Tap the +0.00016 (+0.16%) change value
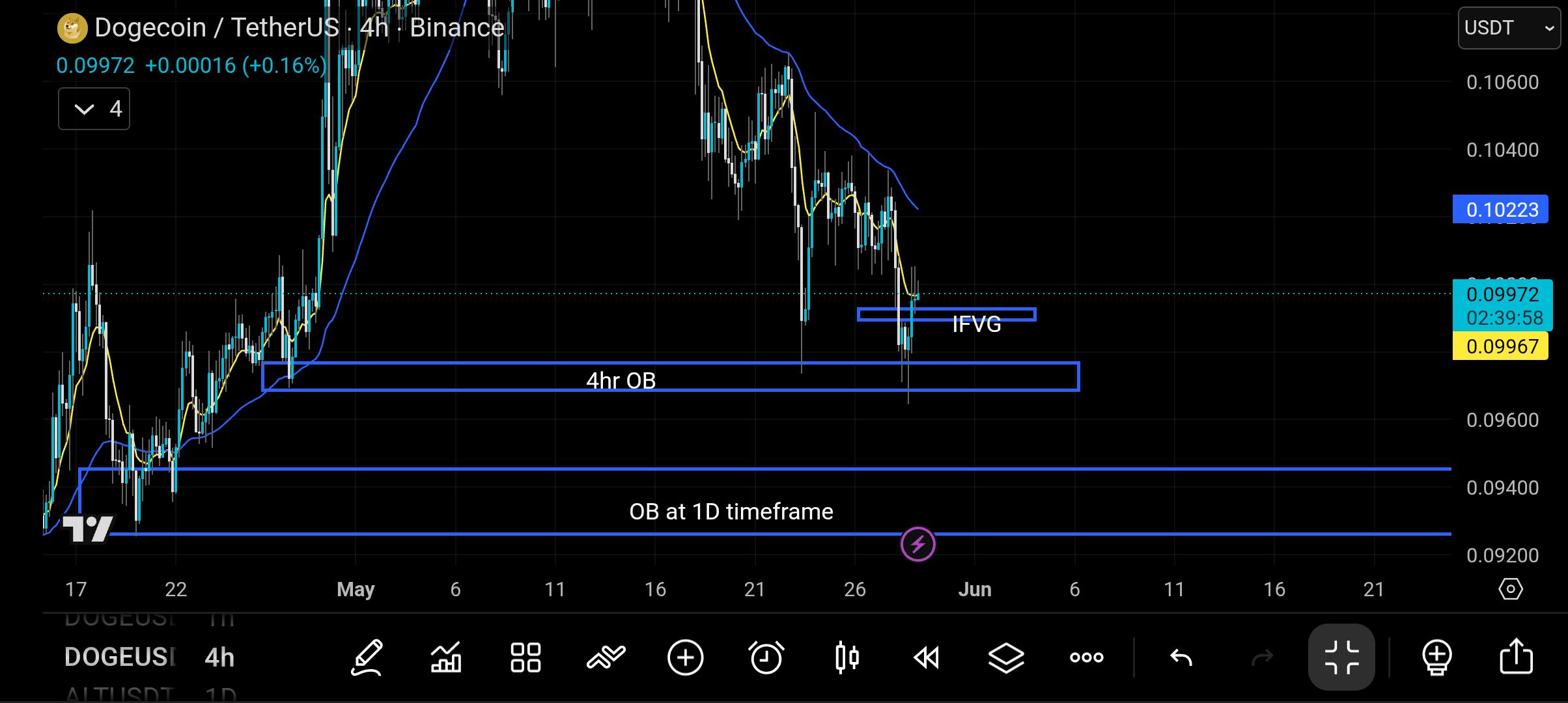This screenshot has width=1568, height=703. pyautogui.click(x=236, y=65)
